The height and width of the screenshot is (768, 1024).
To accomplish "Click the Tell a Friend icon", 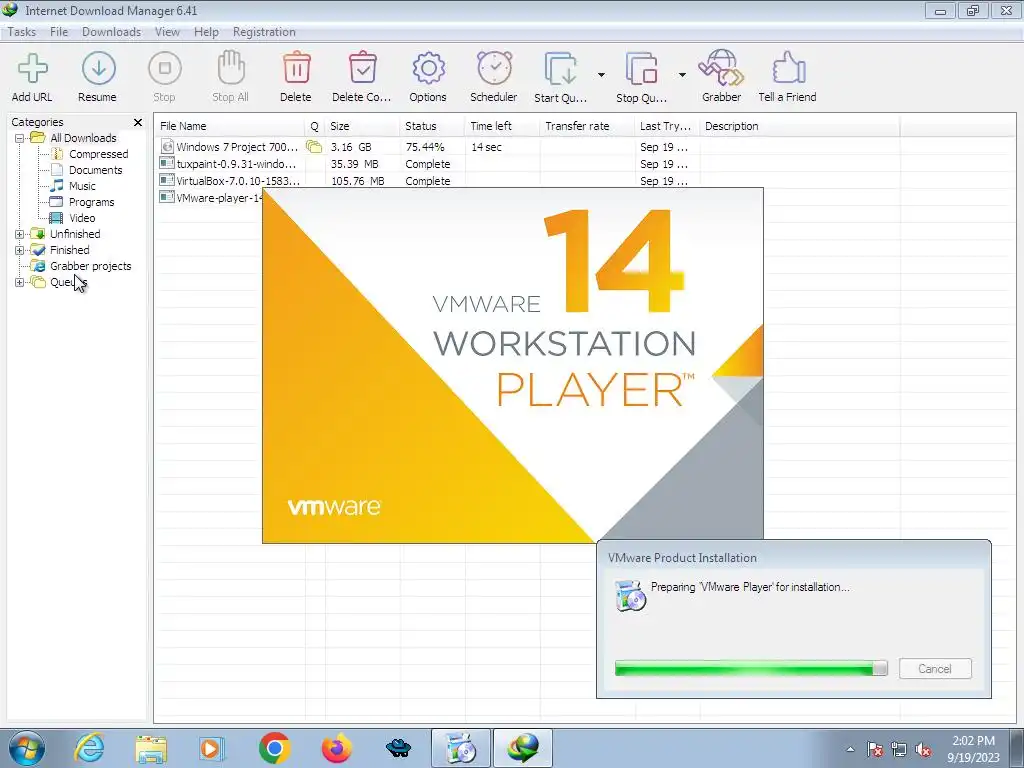I will 788,68.
